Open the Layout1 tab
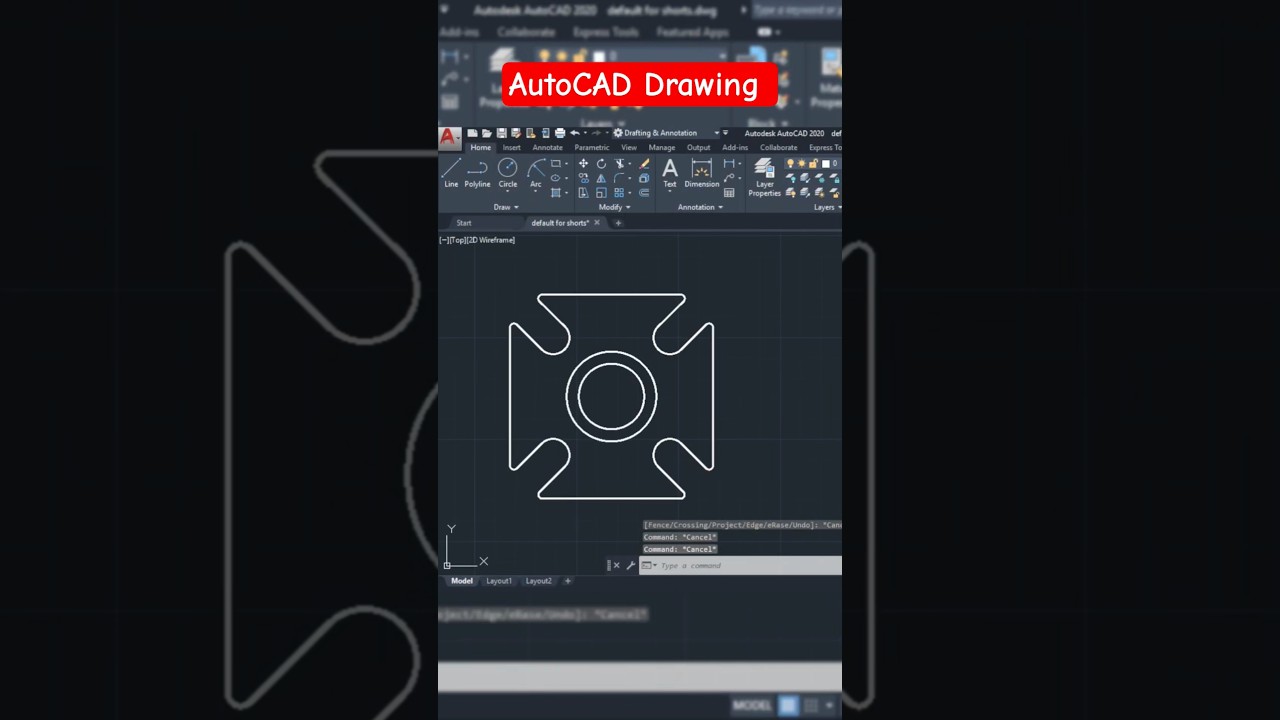The height and width of the screenshot is (720, 1280). click(498, 581)
